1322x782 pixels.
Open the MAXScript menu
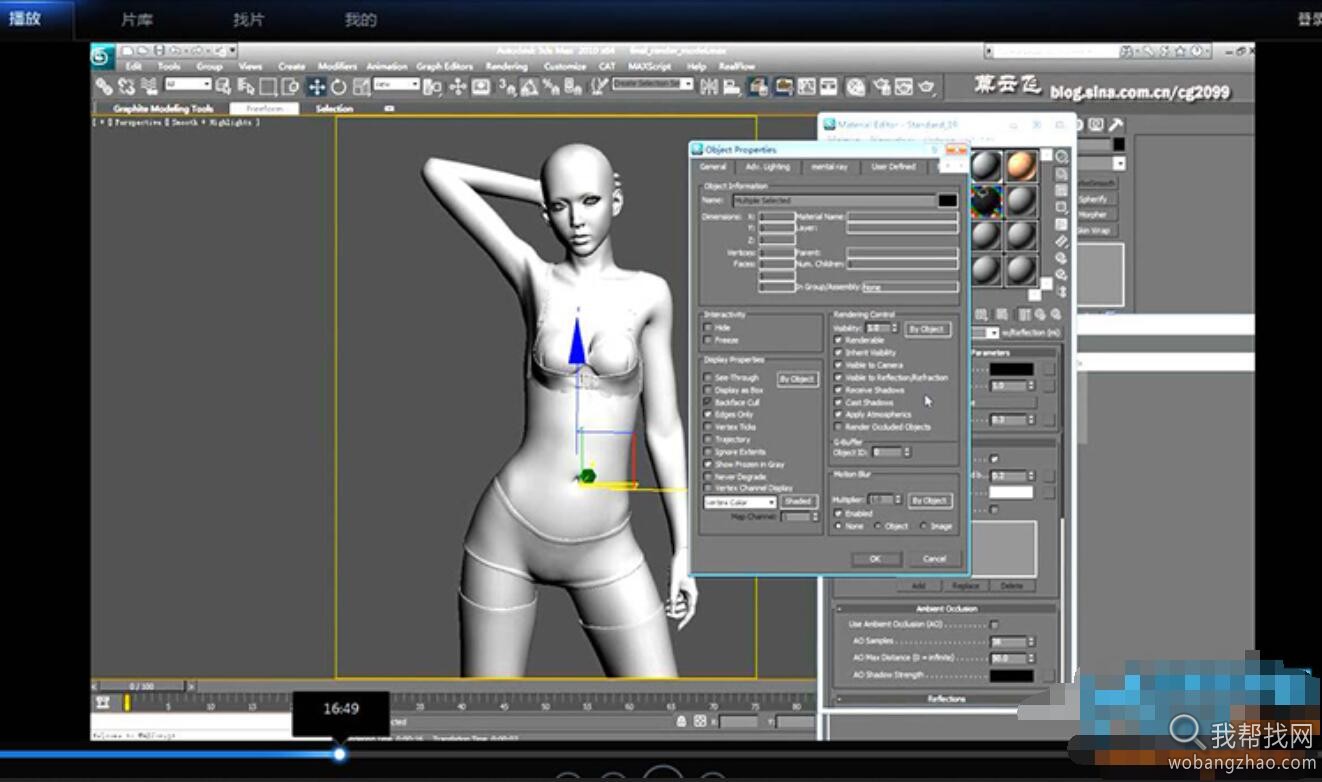click(648, 66)
